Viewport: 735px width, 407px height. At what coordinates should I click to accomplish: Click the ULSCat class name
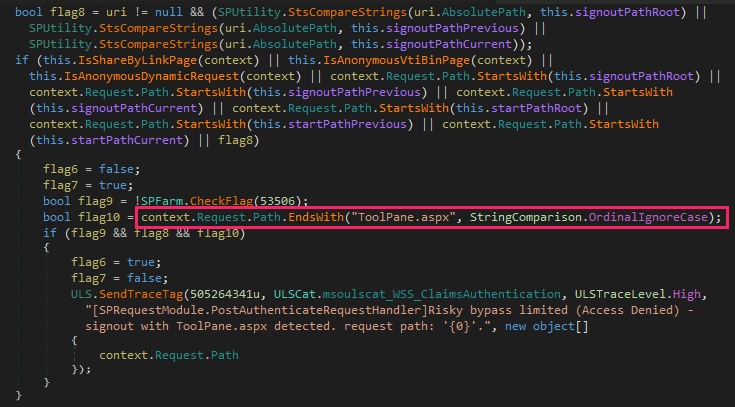(295, 294)
